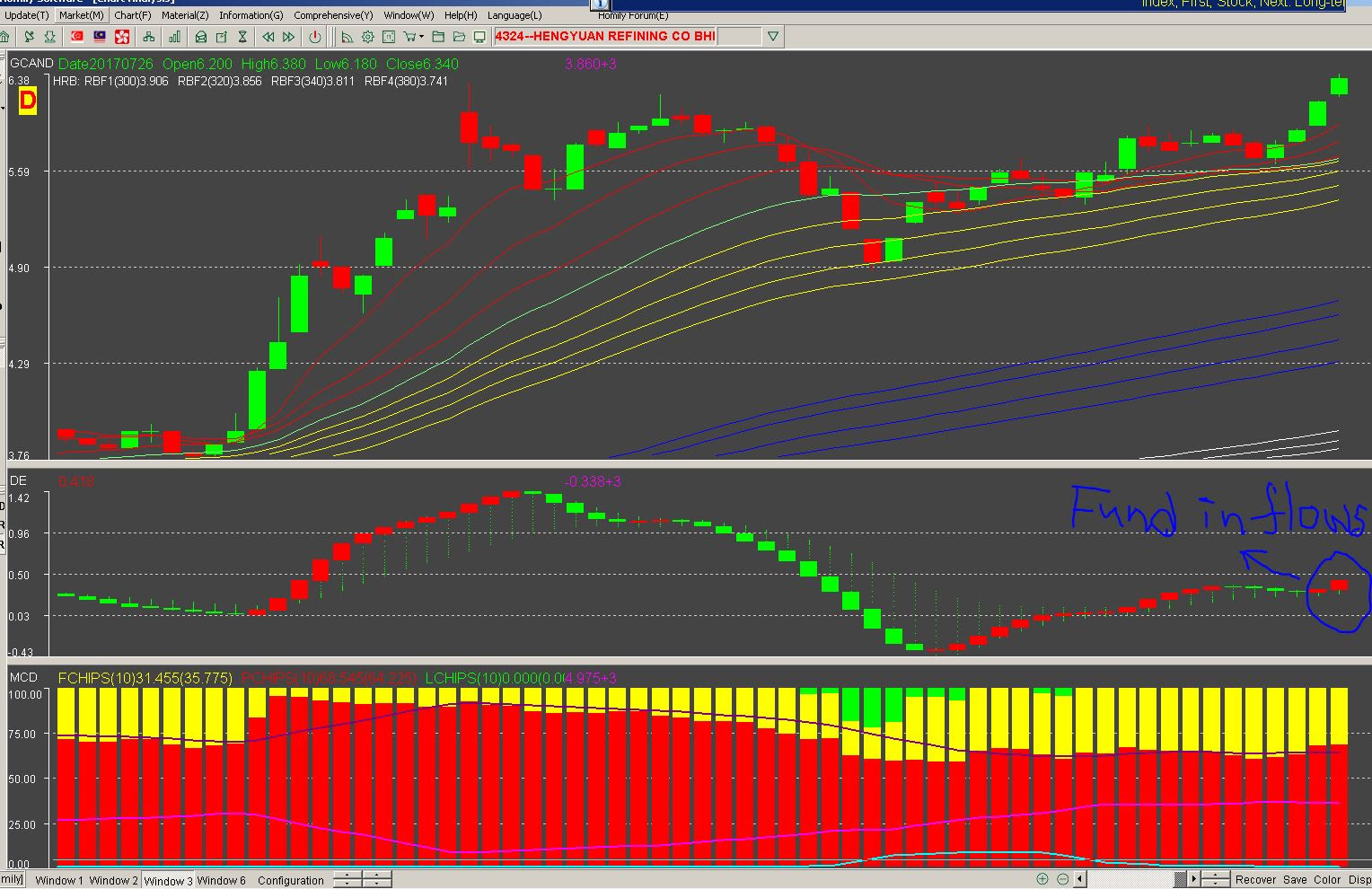Click the shopping cart icon
Screen dimensions: 1372x889
click(x=409, y=37)
